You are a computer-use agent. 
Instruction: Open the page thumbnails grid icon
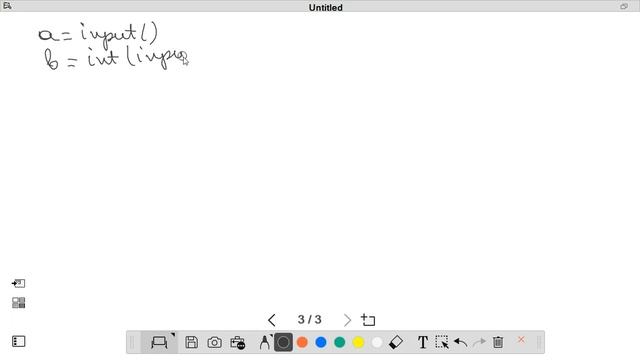[18, 302]
